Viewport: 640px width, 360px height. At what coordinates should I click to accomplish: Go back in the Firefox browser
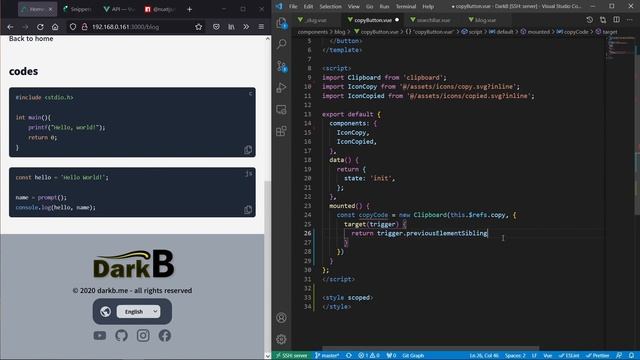(10, 27)
